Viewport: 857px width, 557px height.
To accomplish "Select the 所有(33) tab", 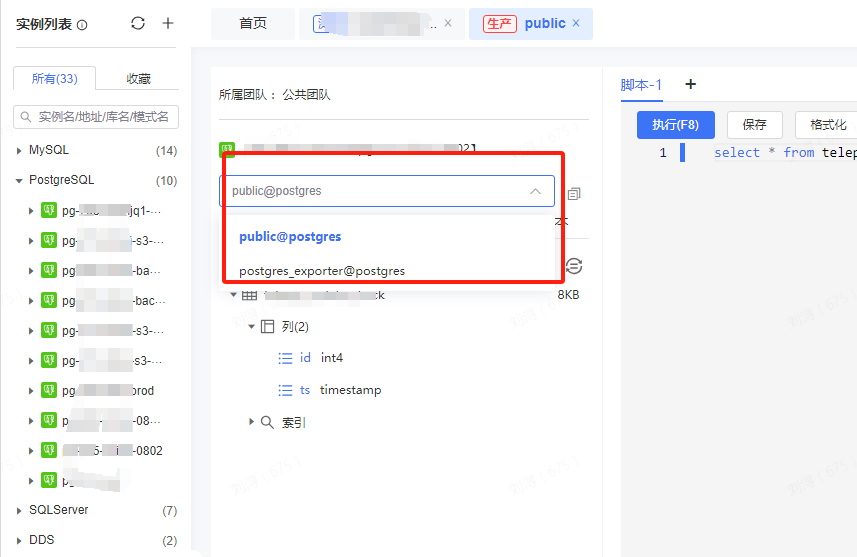I will pos(55,78).
